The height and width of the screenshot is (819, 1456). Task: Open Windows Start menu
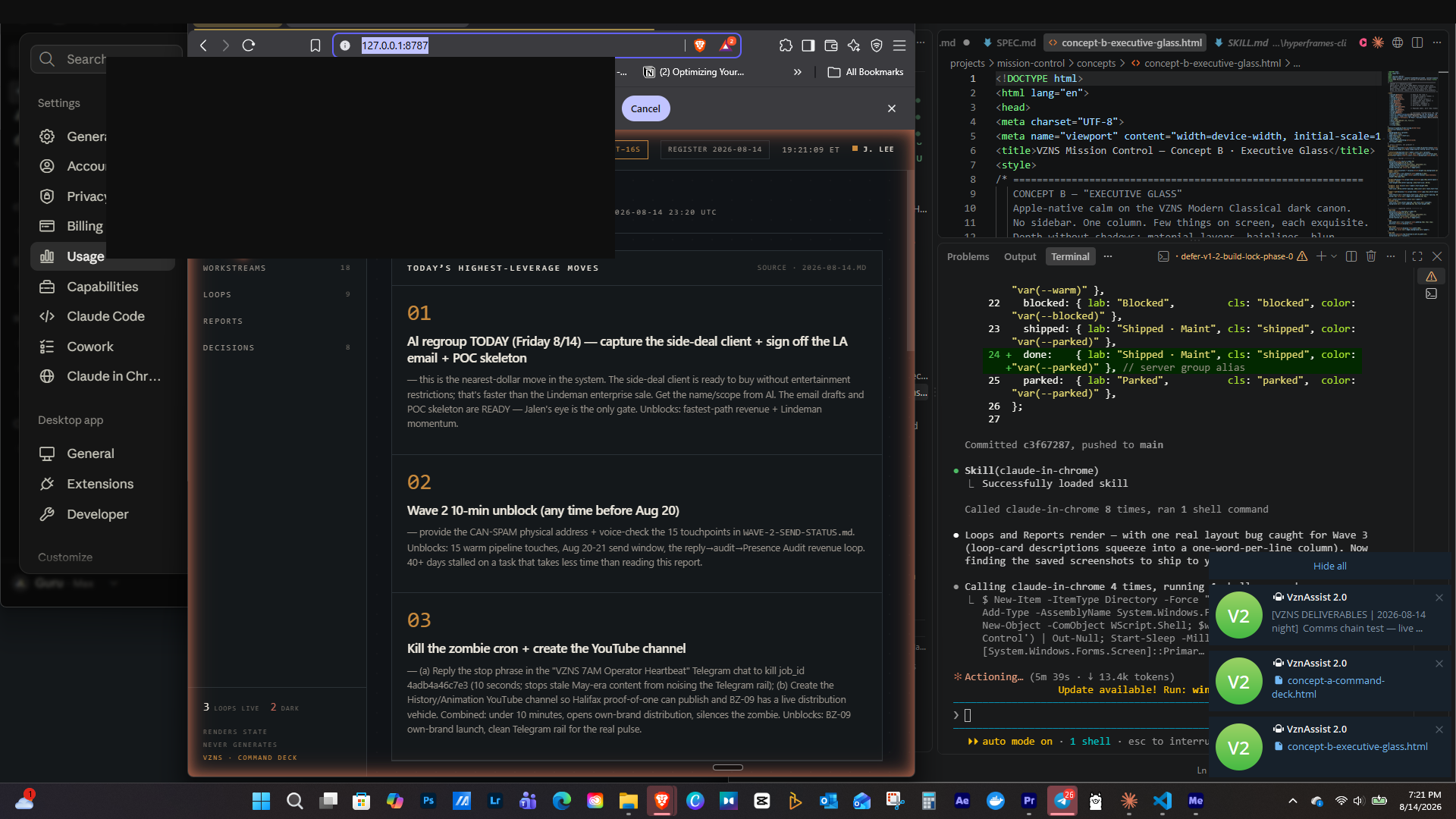click(261, 801)
